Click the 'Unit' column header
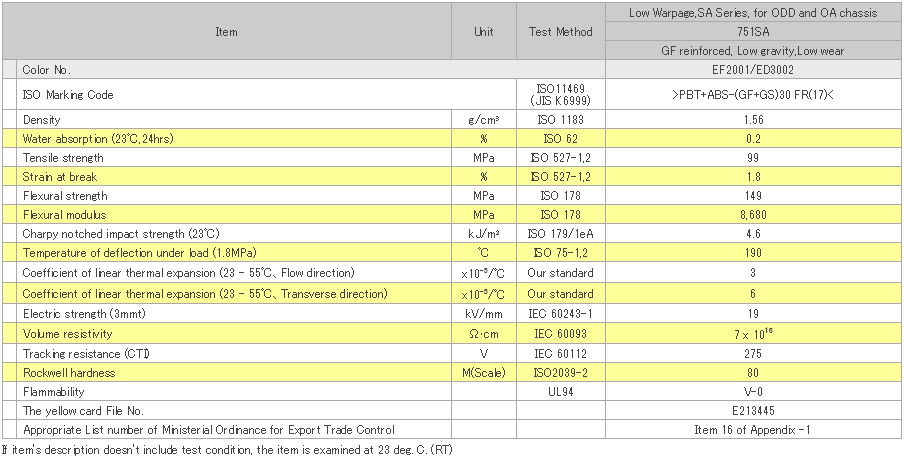The height and width of the screenshot is (463, 904). coord(484,32)
